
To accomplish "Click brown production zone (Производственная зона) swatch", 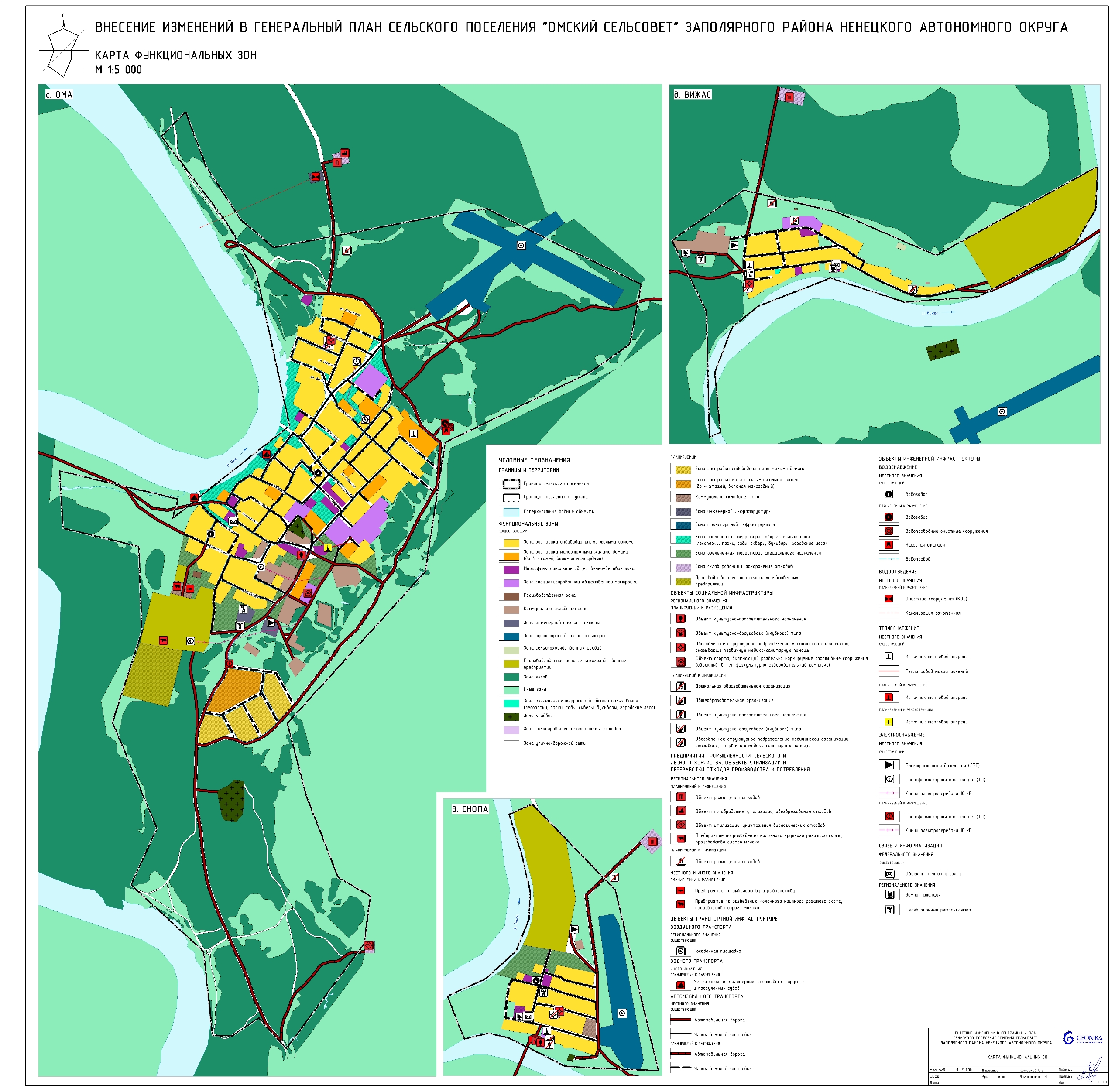I will pyautogui.click(x=511, y=596).
